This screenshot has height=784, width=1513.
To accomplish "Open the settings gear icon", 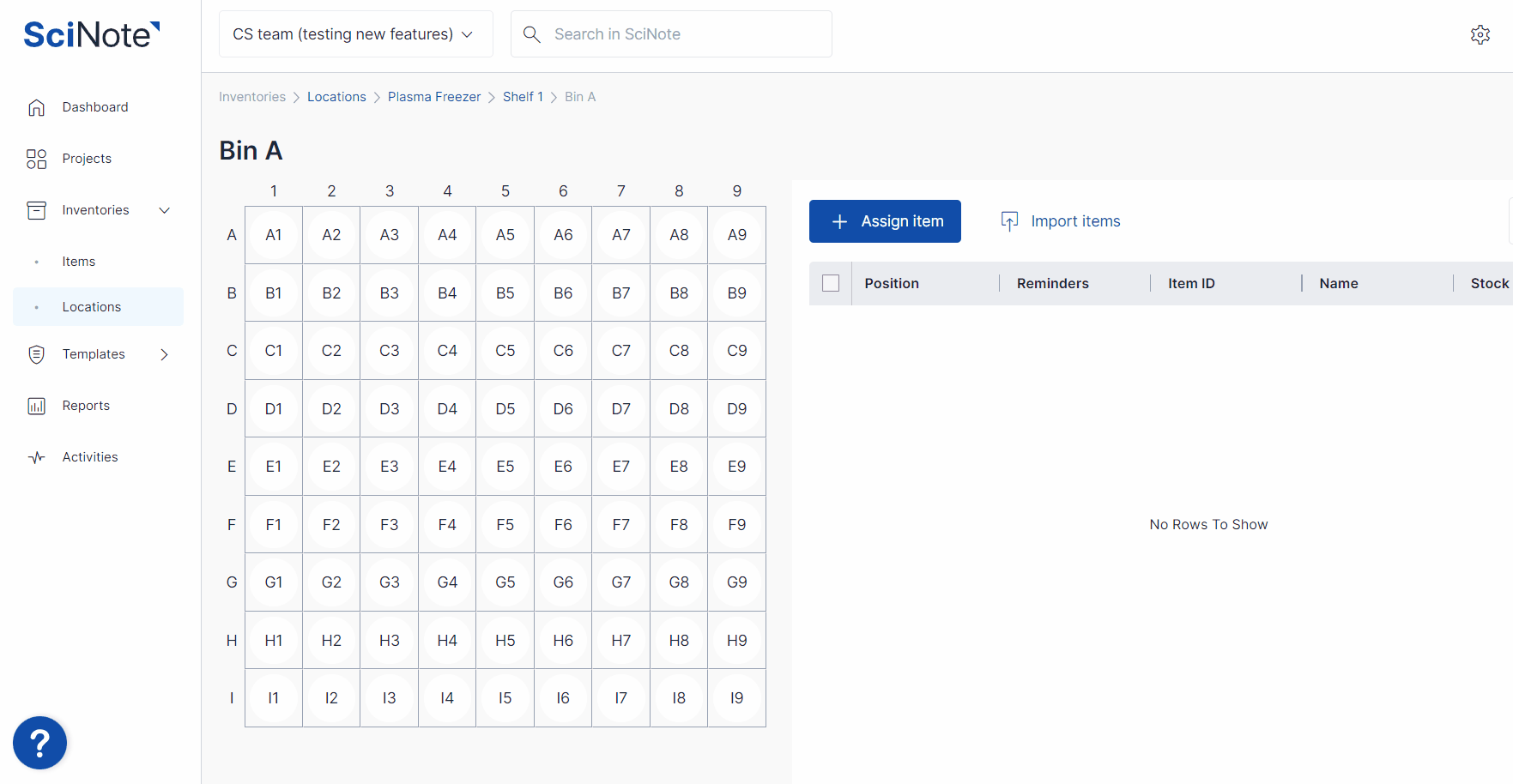I will pos(1480,35).
